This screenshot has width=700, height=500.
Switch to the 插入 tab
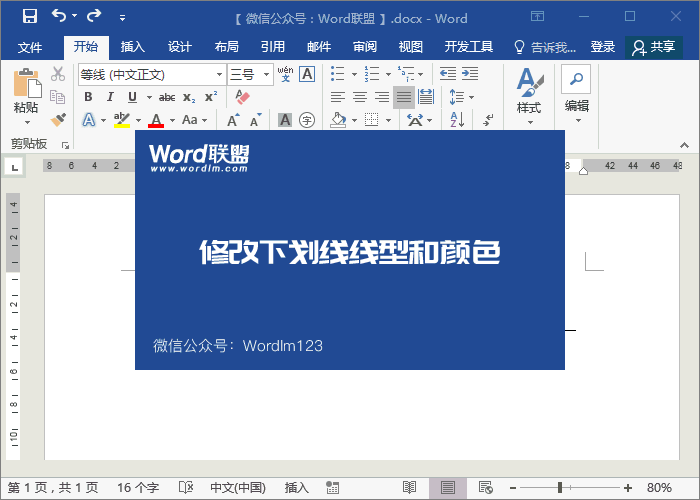[x=133, y=46]
